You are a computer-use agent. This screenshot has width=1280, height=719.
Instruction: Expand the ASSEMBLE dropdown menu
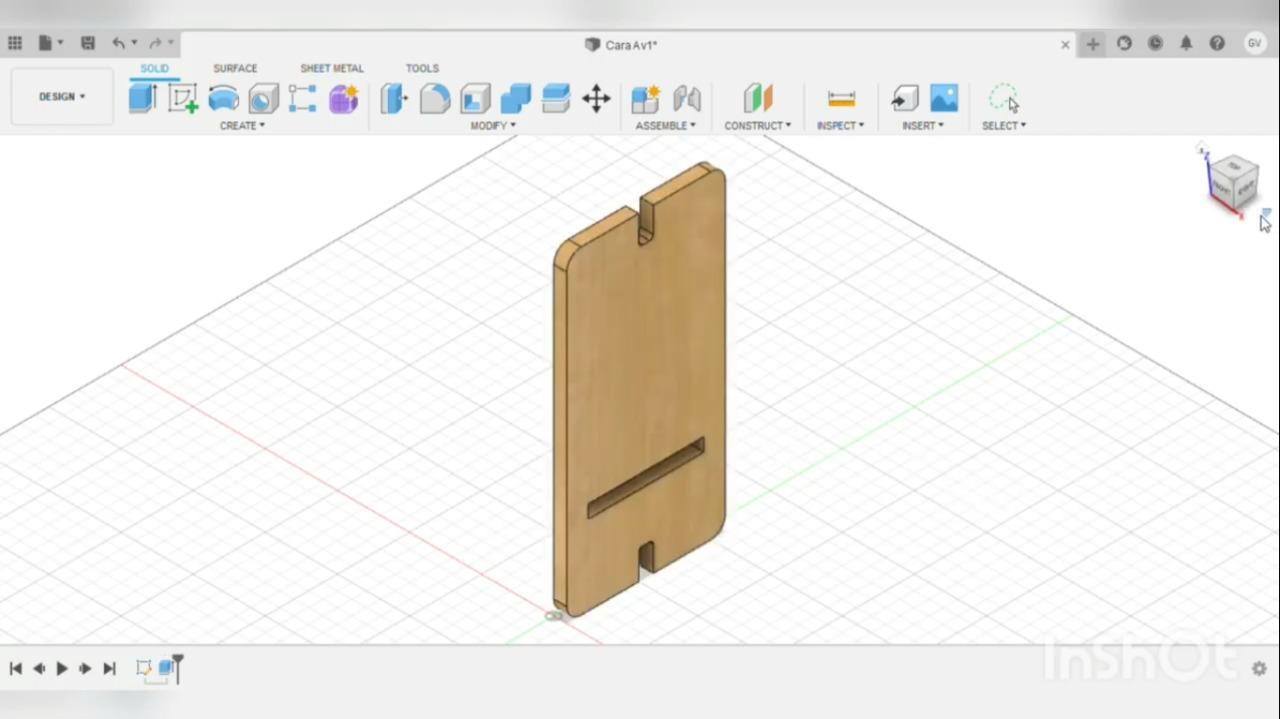665,126
